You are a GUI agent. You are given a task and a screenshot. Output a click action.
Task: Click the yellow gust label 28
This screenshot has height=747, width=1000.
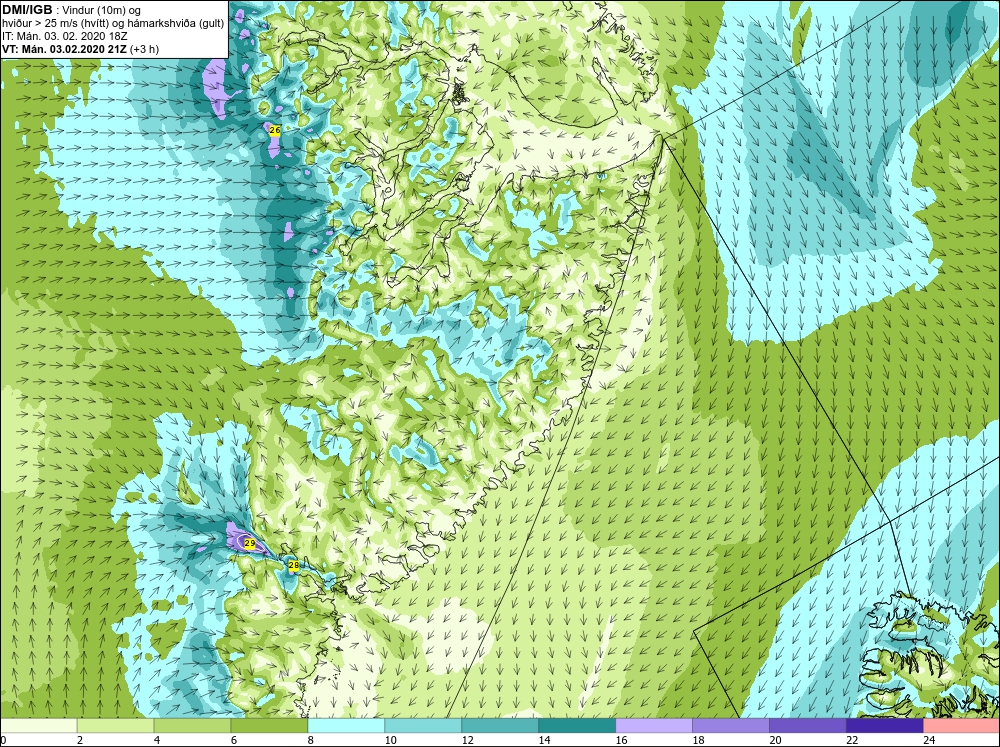click(x=293, y=565)
